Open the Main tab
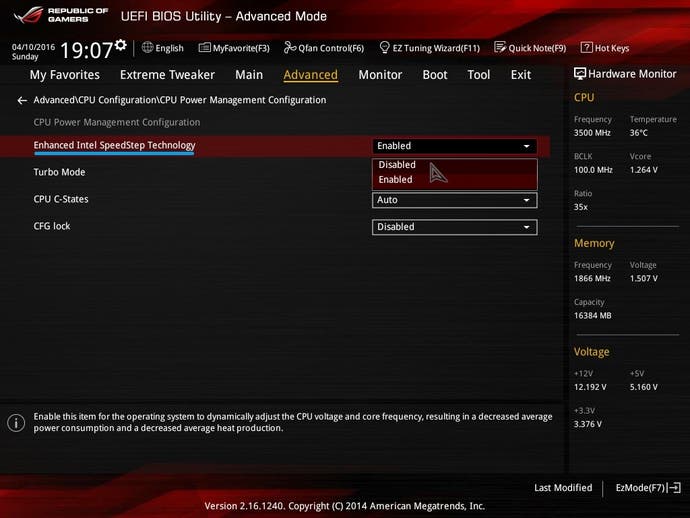Screen dimensions: 690x518 click(249, 75)
